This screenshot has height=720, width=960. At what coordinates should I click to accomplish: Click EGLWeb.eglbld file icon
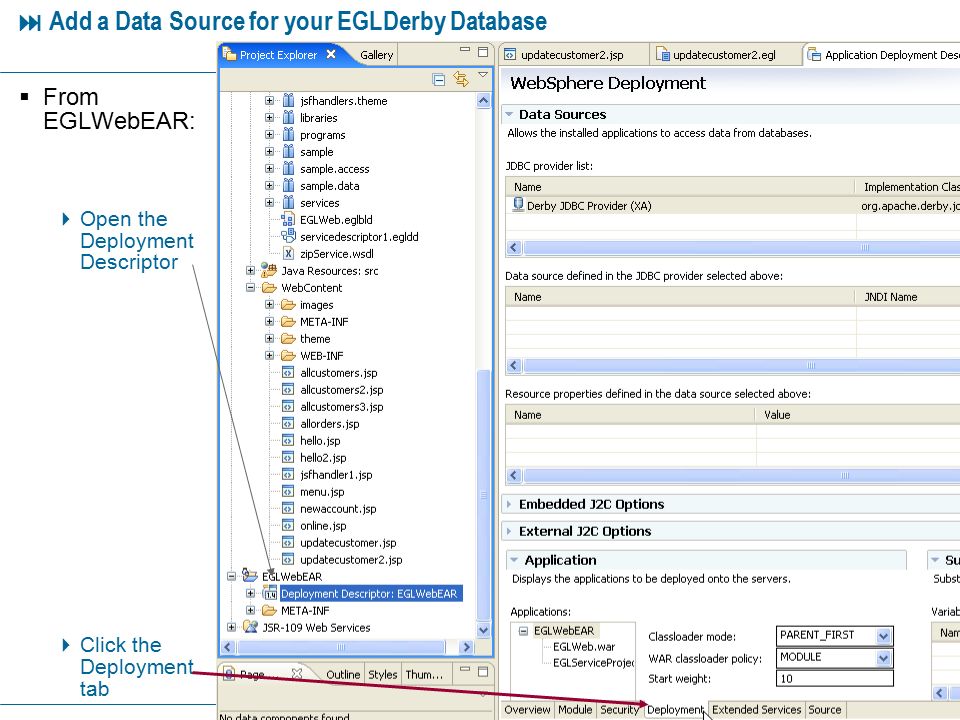288,220
